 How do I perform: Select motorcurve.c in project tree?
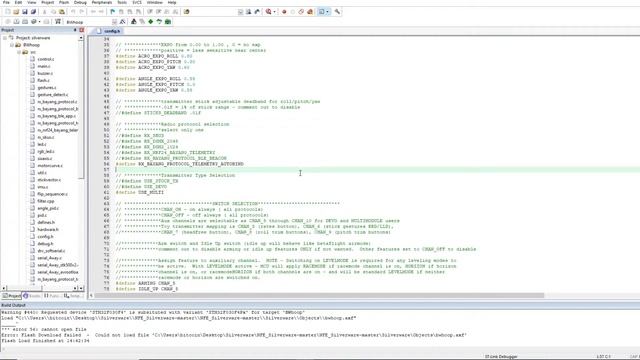tap(50, 166)
